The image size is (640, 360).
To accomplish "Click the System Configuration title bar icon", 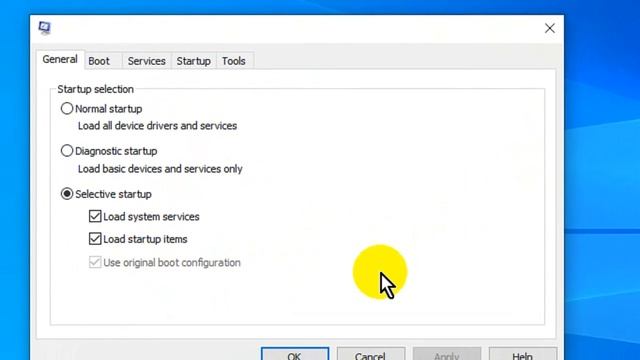I will [44, 28].
